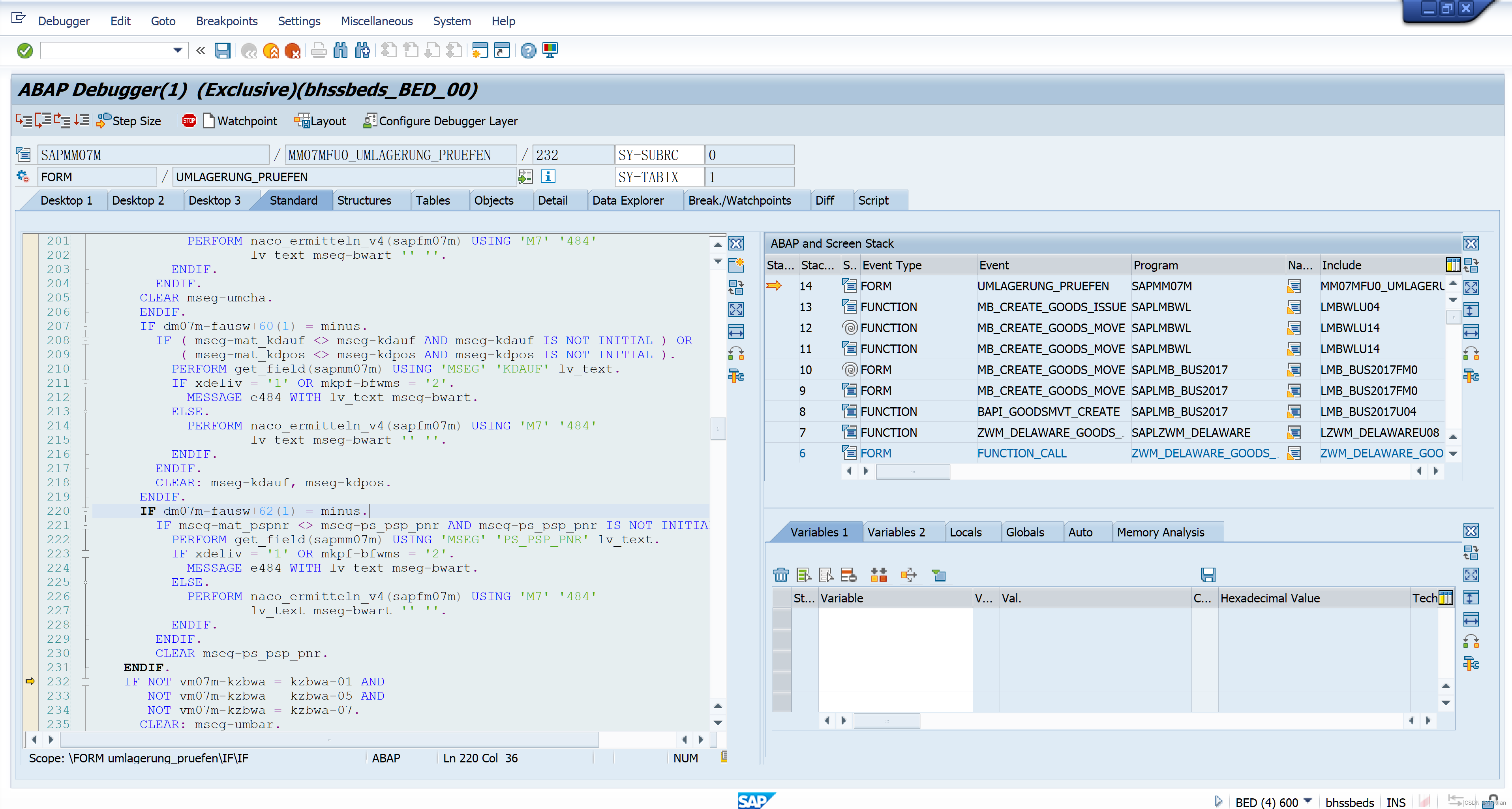This screenshot has width=1512, height=809.
Task: Click the Save diskette icon in top toolbar
Action: tap(222, 51)
